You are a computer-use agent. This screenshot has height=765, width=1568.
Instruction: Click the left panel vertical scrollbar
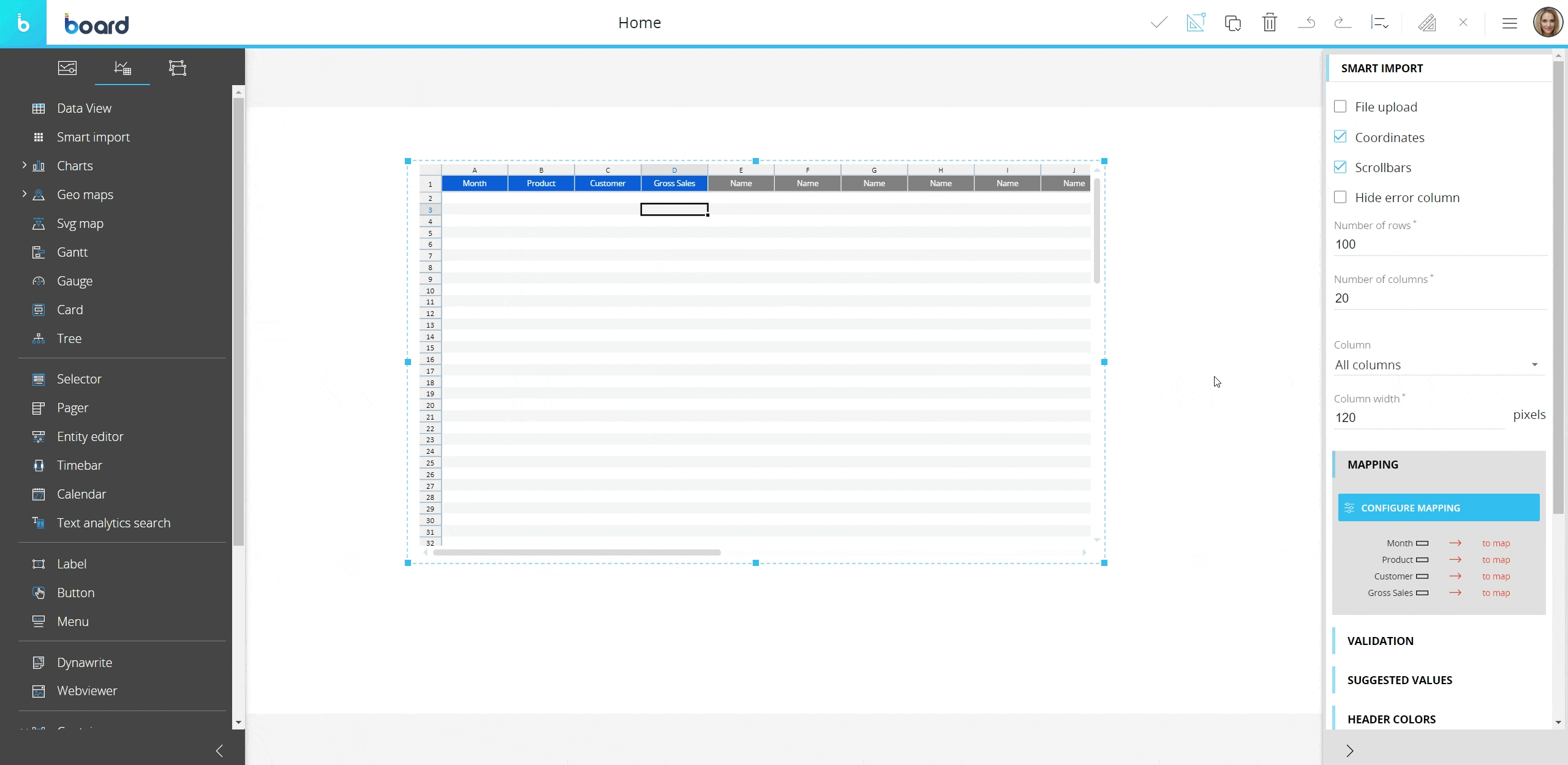click(x=238, y=322)
